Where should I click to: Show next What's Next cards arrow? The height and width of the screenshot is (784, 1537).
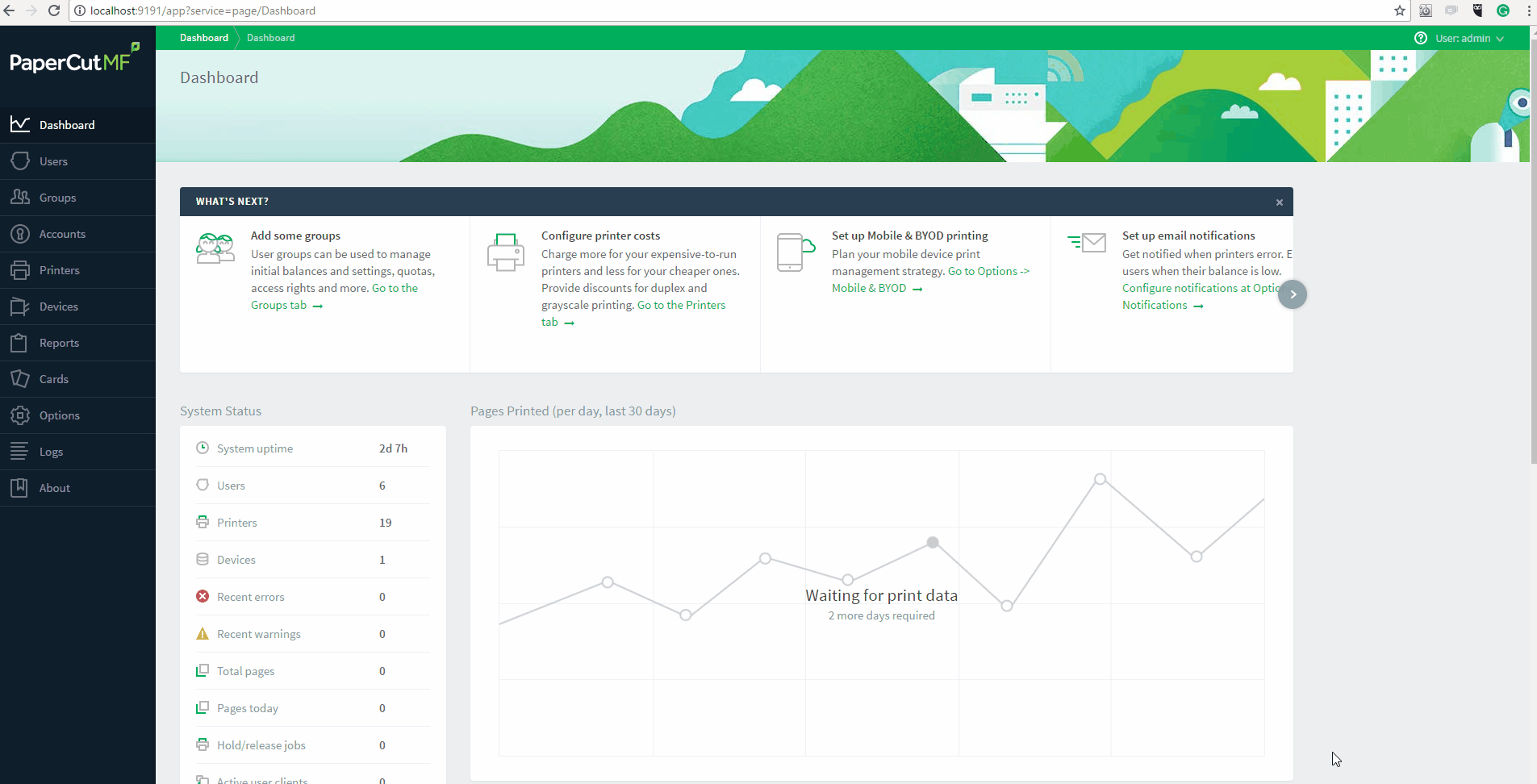(x=1293, y=294)
